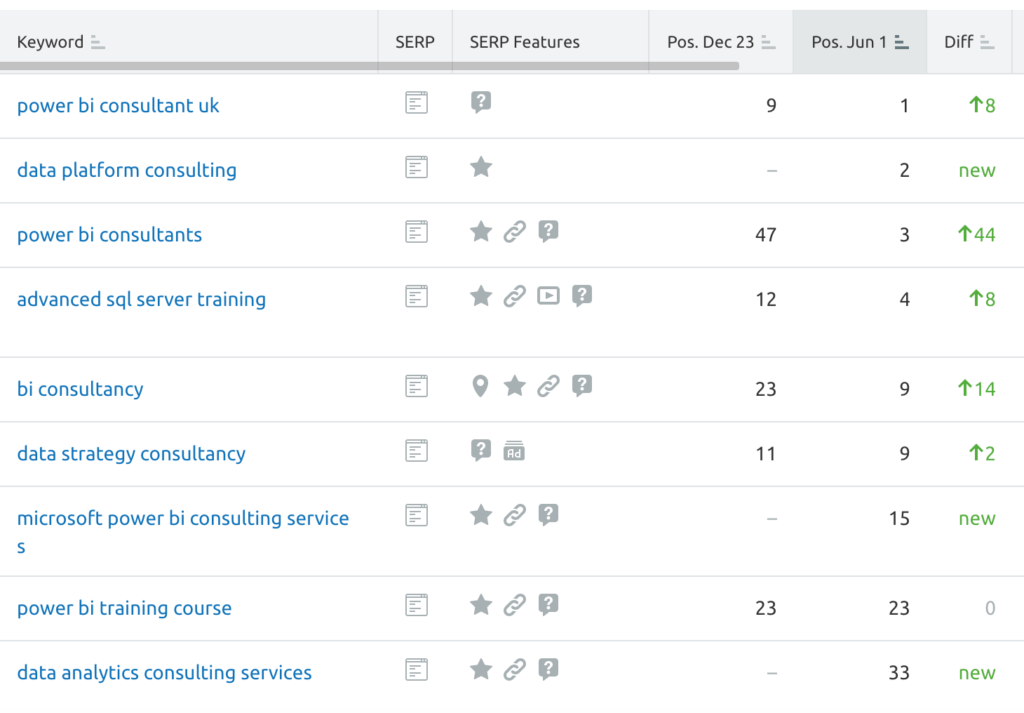Click People Also Ask icon for power bi consultants
1024x713 pixels.
[548, 231]
